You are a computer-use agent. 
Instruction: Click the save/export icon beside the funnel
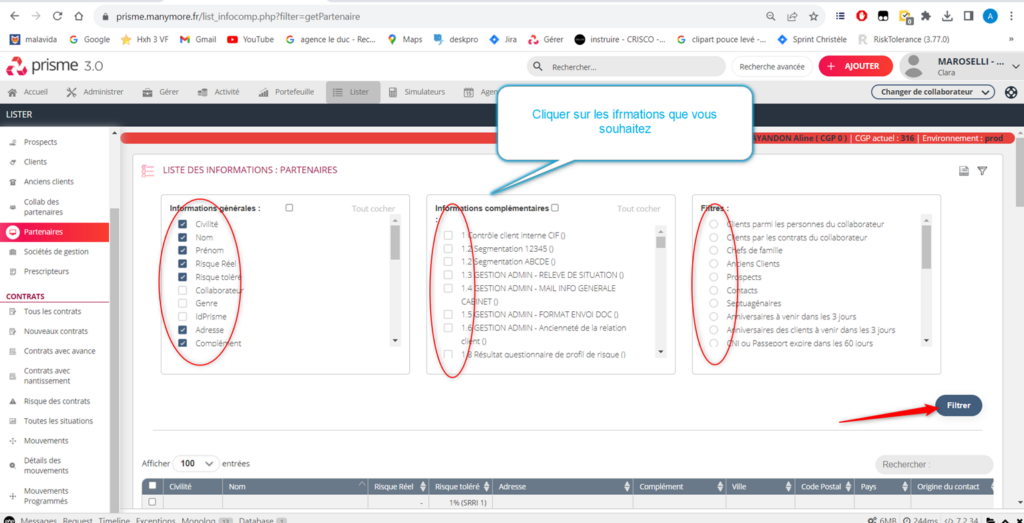[964, 171]
